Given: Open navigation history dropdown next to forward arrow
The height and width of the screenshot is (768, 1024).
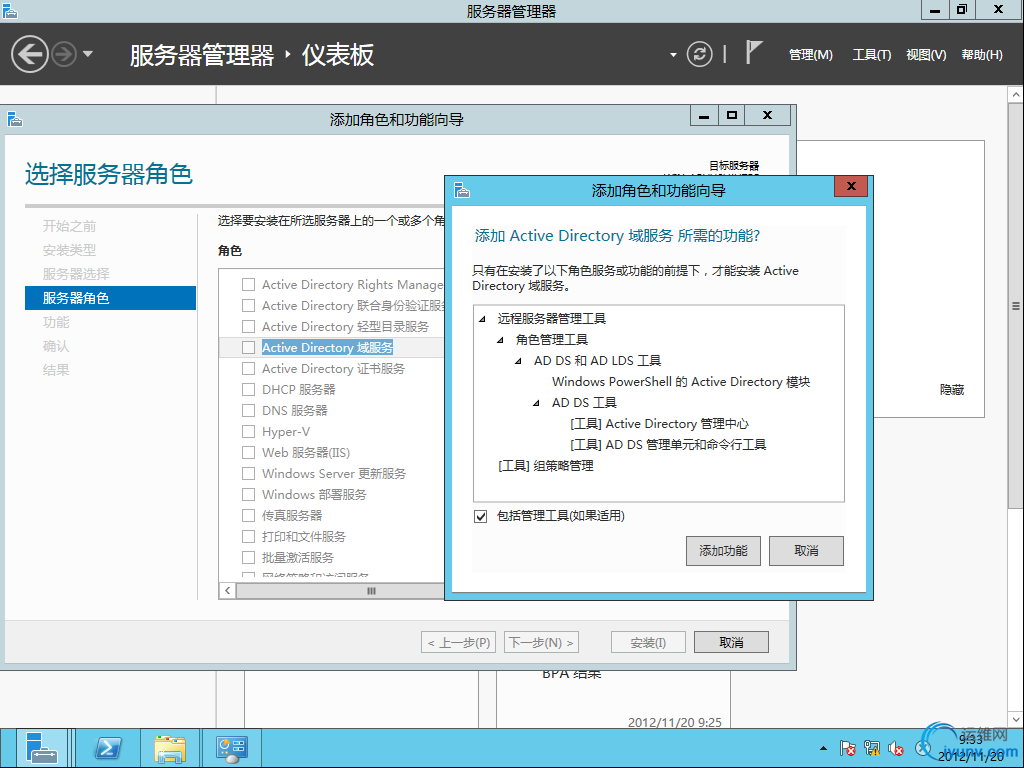Looking at the screenshot, I should (x=88, y=54).
